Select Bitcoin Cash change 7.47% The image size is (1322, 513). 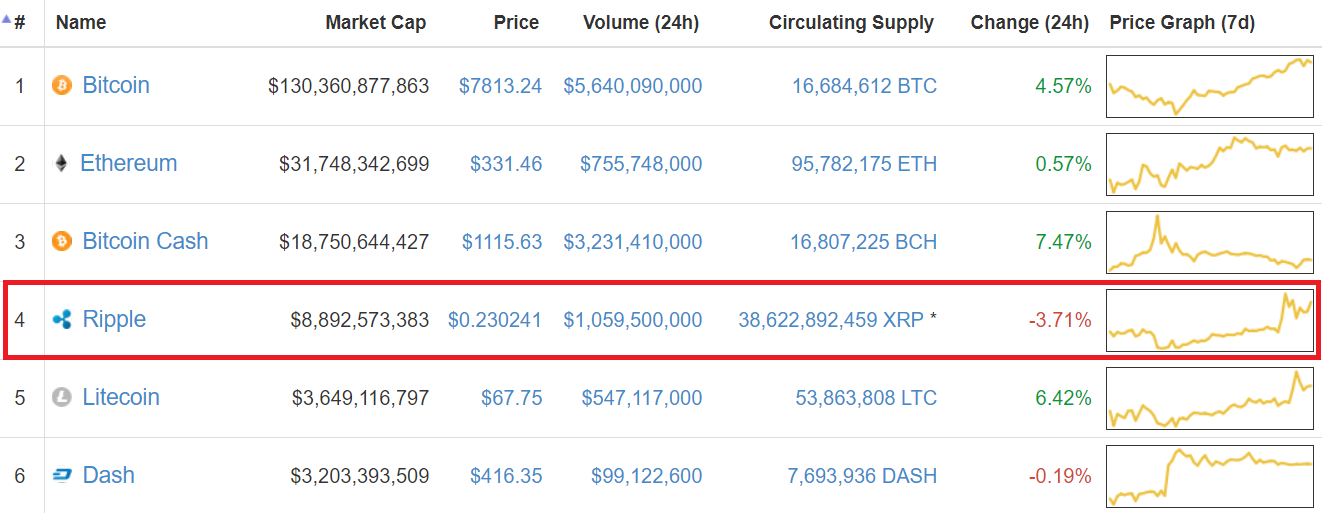(1063, 242)
